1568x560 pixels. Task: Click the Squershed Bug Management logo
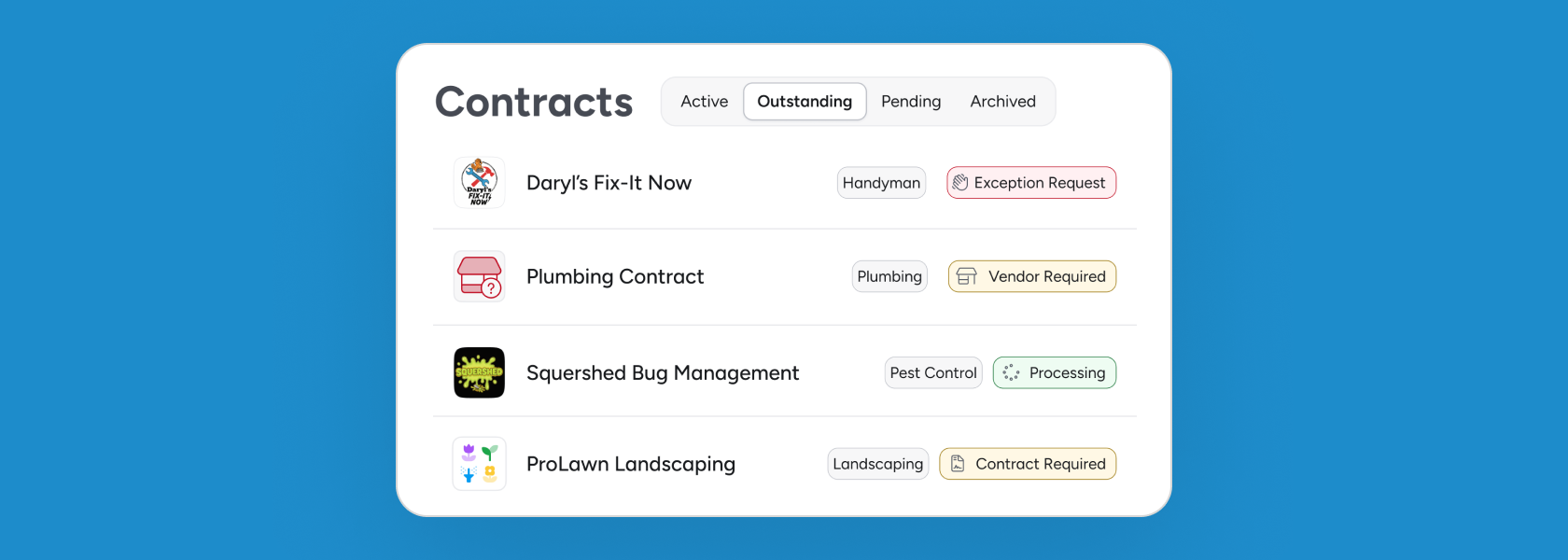[479, 372]
